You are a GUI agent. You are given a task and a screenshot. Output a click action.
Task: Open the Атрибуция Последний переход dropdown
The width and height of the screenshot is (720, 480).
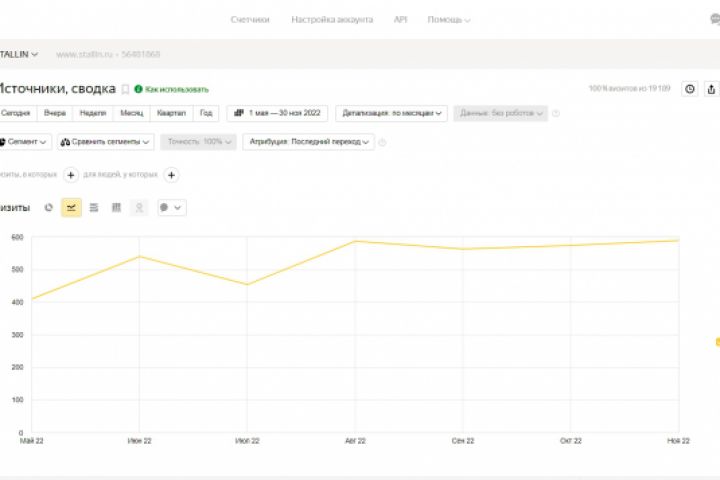[309, 142]
